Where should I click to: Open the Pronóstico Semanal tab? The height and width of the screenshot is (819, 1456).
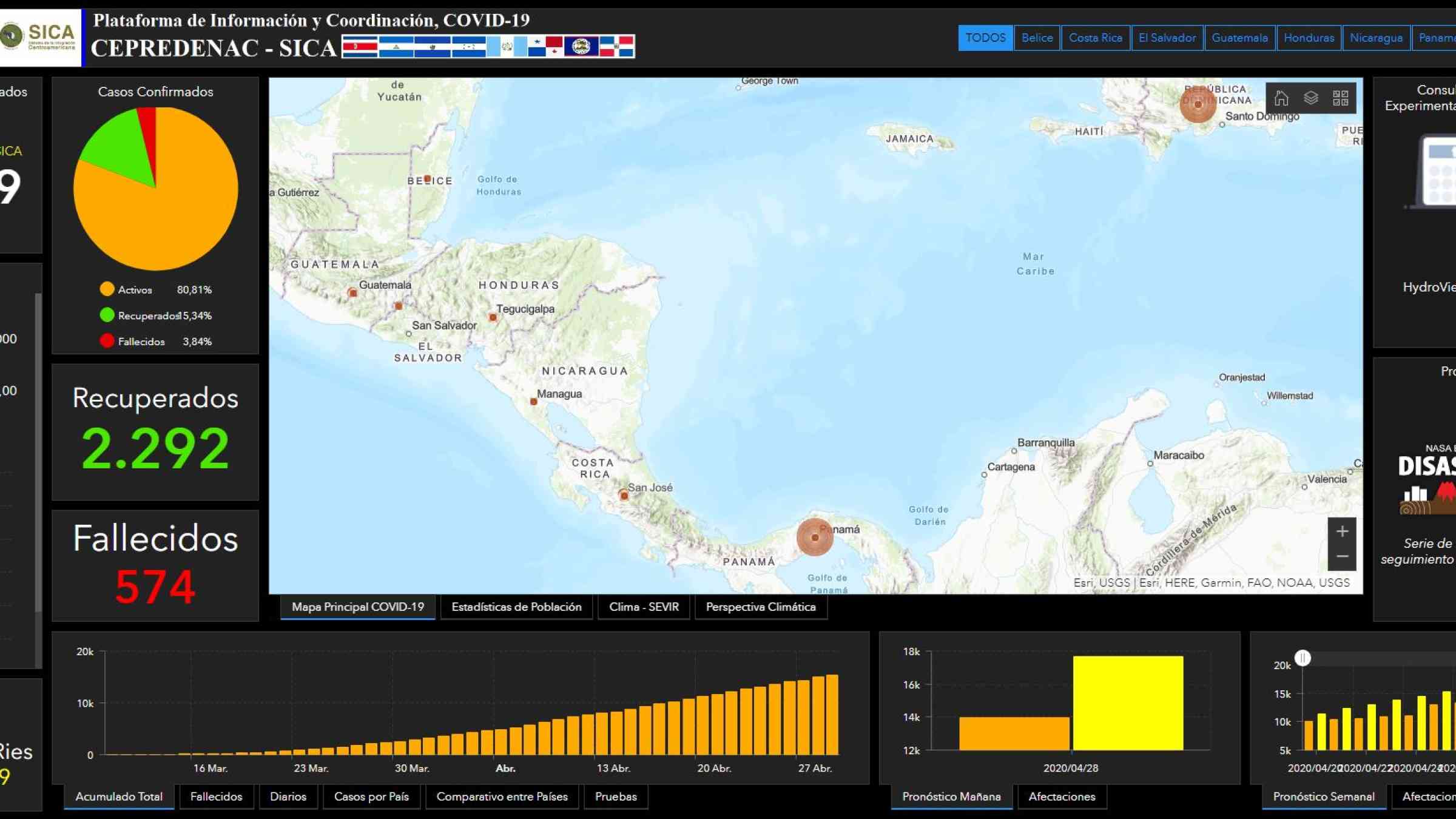[x=1324, y=797]
